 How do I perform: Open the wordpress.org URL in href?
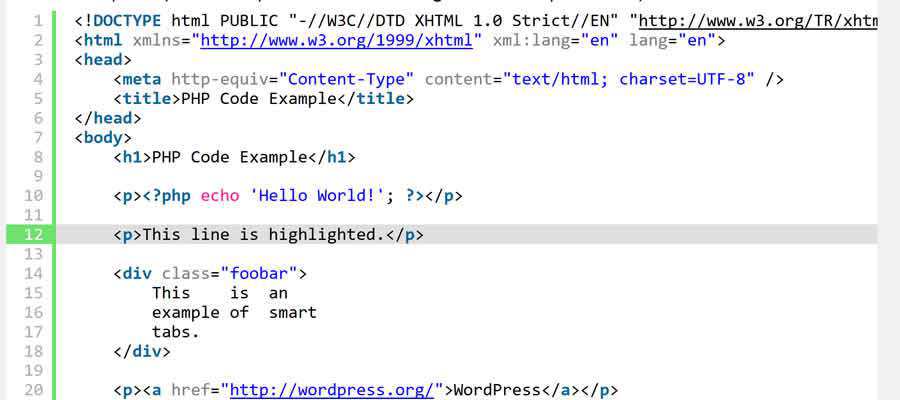click(x=332, y=390)
